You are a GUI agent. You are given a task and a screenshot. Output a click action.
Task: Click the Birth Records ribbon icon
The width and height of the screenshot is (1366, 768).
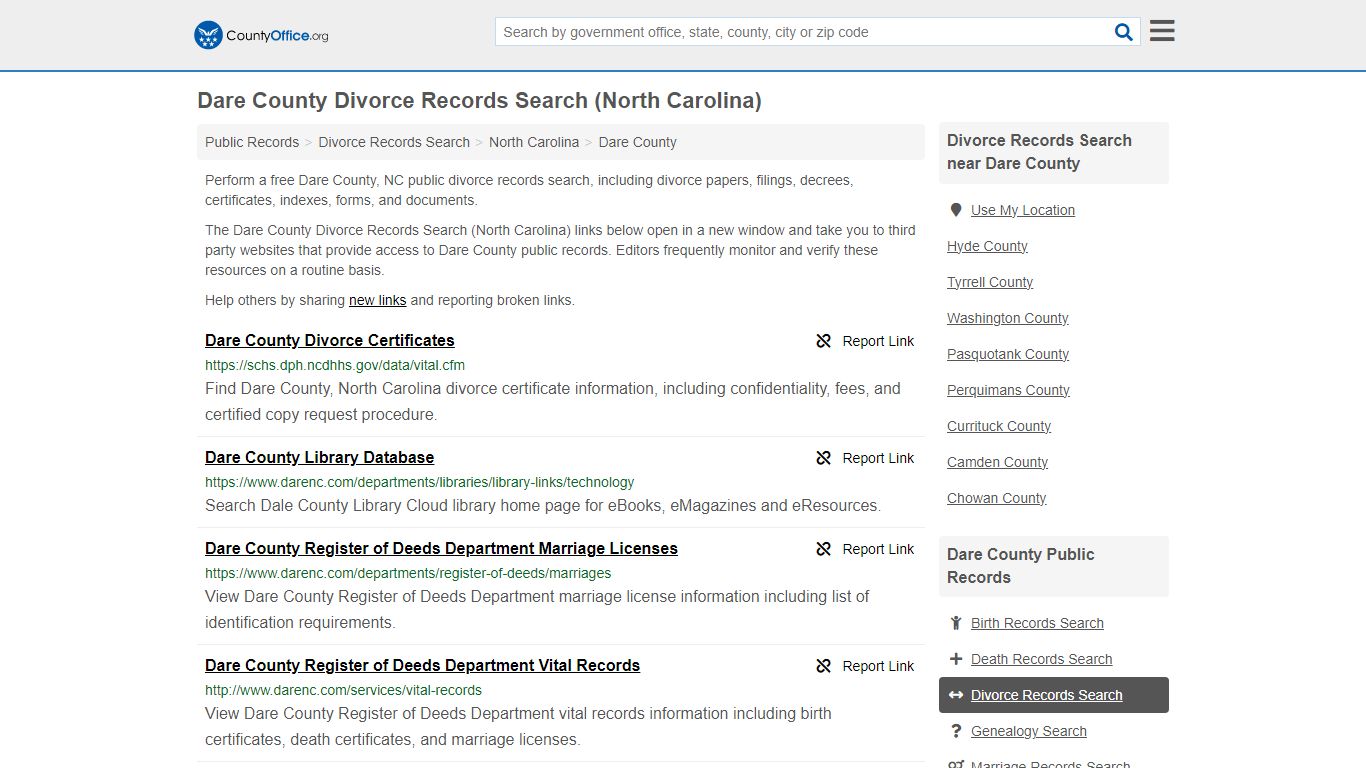click(x=955, y=623)
